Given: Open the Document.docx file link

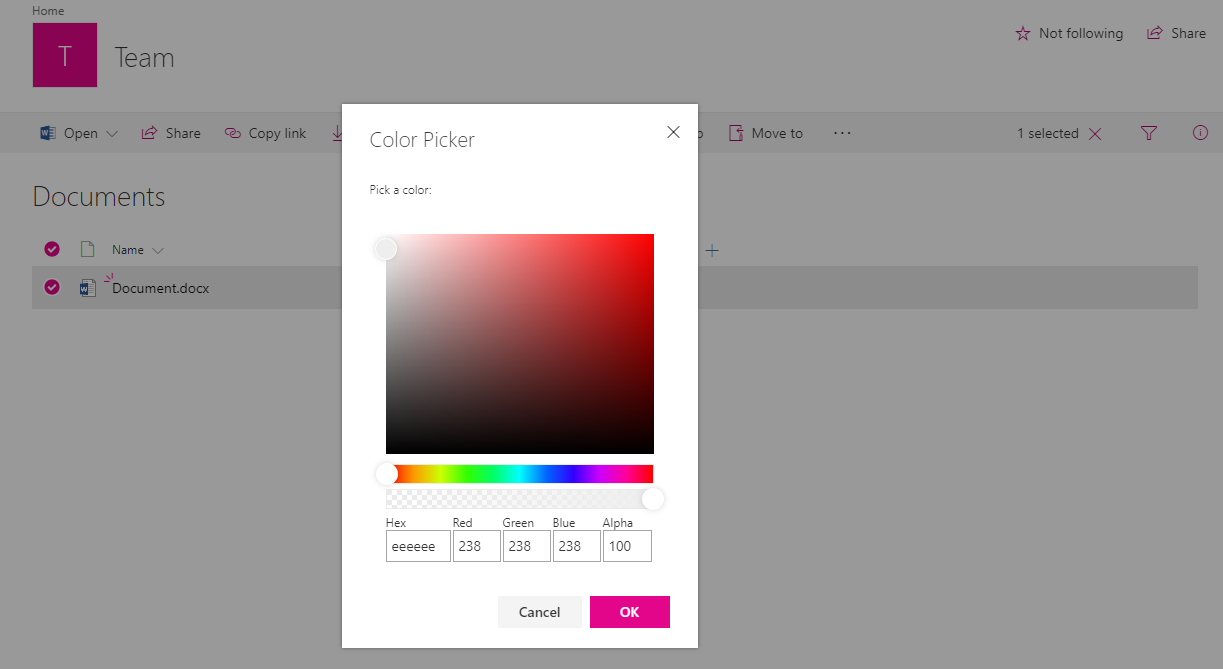Looking at the screenshot, I should [x=160, y=287].
